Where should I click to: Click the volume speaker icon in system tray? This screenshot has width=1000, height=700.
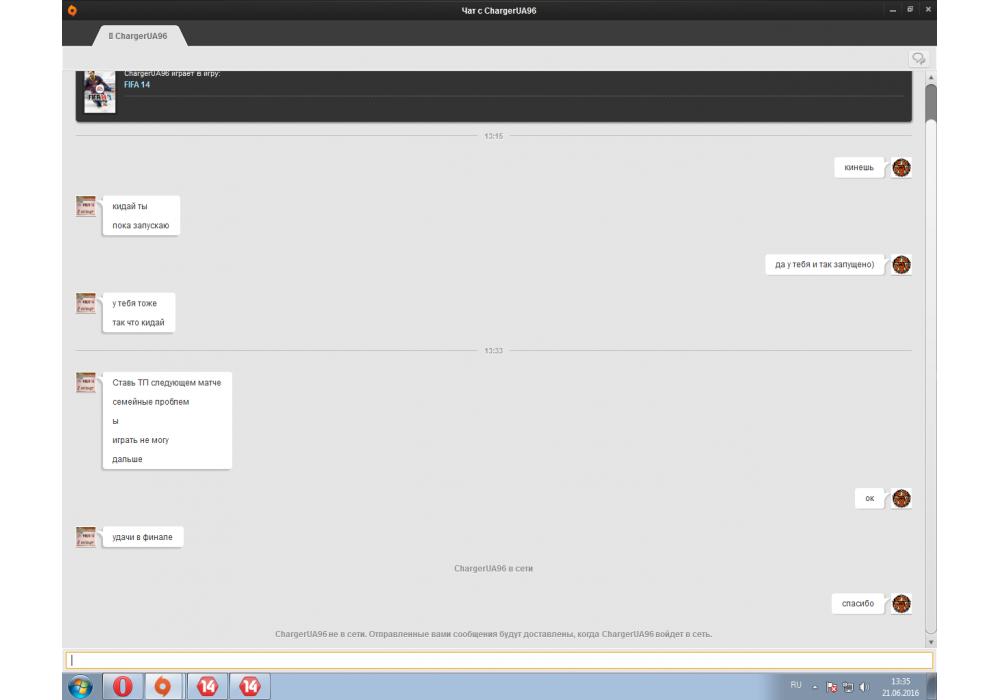pyautogui.click(x=864, y=687)
